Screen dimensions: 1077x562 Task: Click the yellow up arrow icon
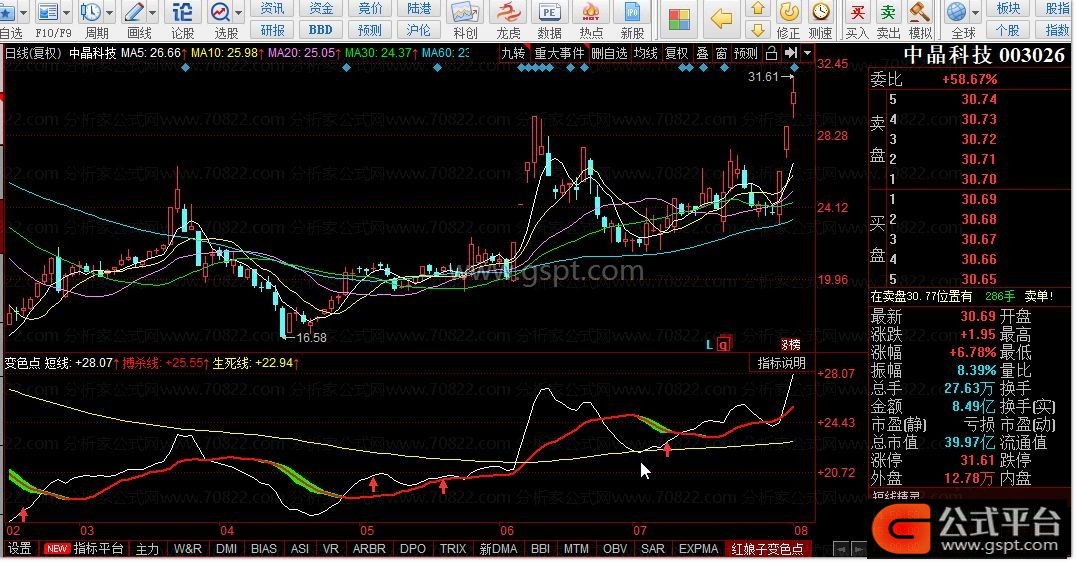click(x=758, y=8)
